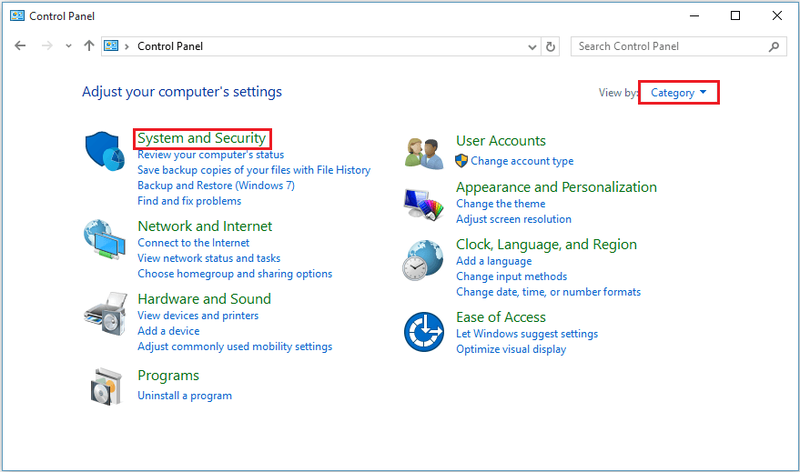The width and height of the screenshot is (800, 472).
Task: Open Review your computer's status
Action: pyautogui.click(x=211, y=155)
